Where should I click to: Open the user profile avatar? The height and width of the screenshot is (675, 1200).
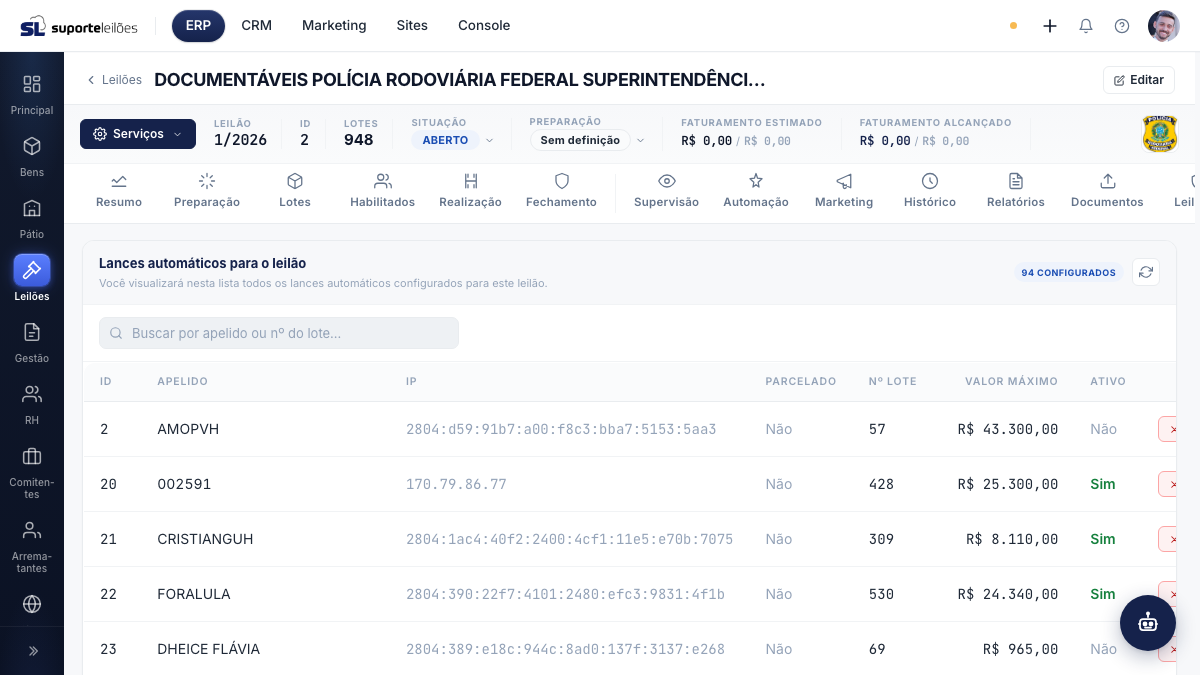click(1164, 26)
